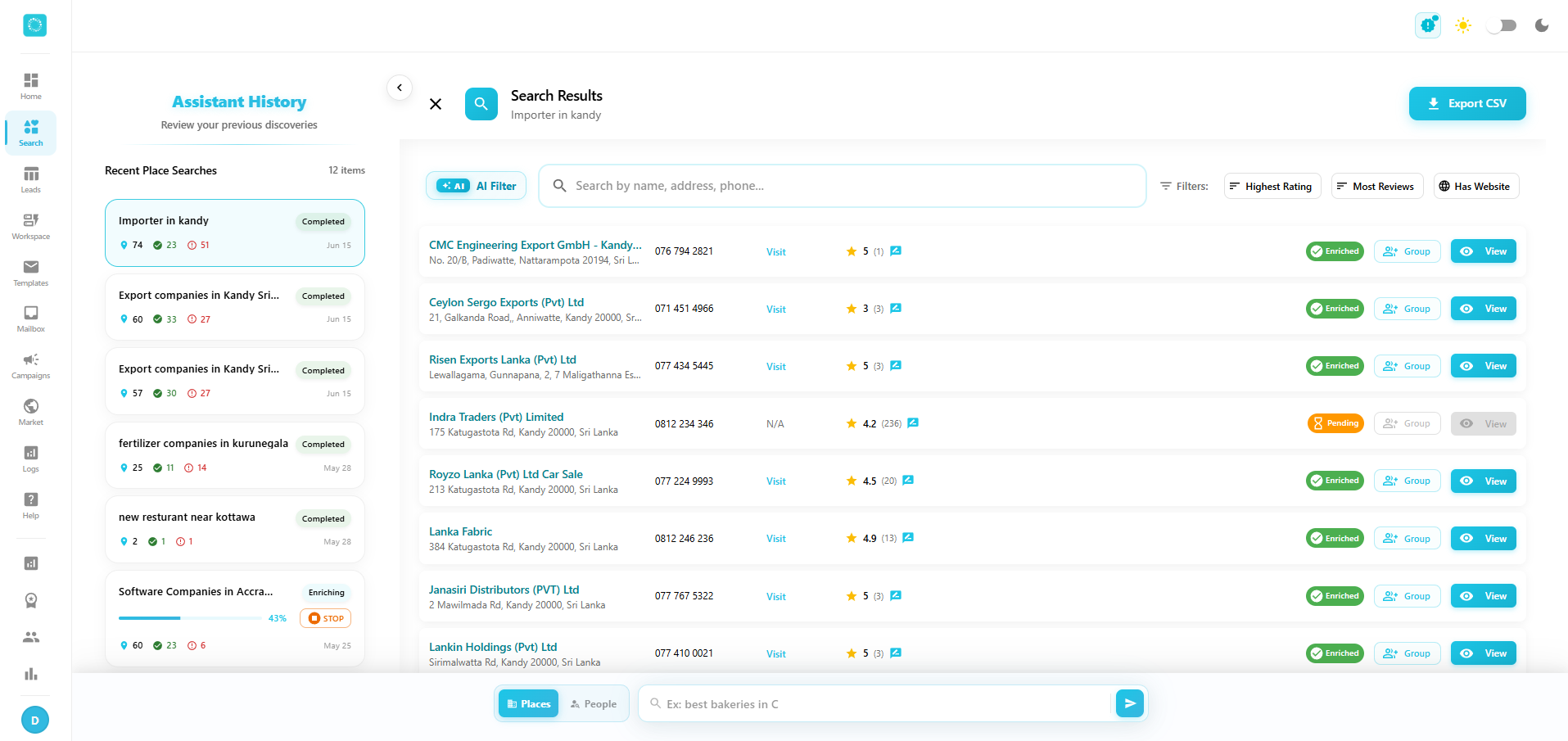Click the award badge sidebar icon
Screen dimensions: 1568x741
pos(31,600)
